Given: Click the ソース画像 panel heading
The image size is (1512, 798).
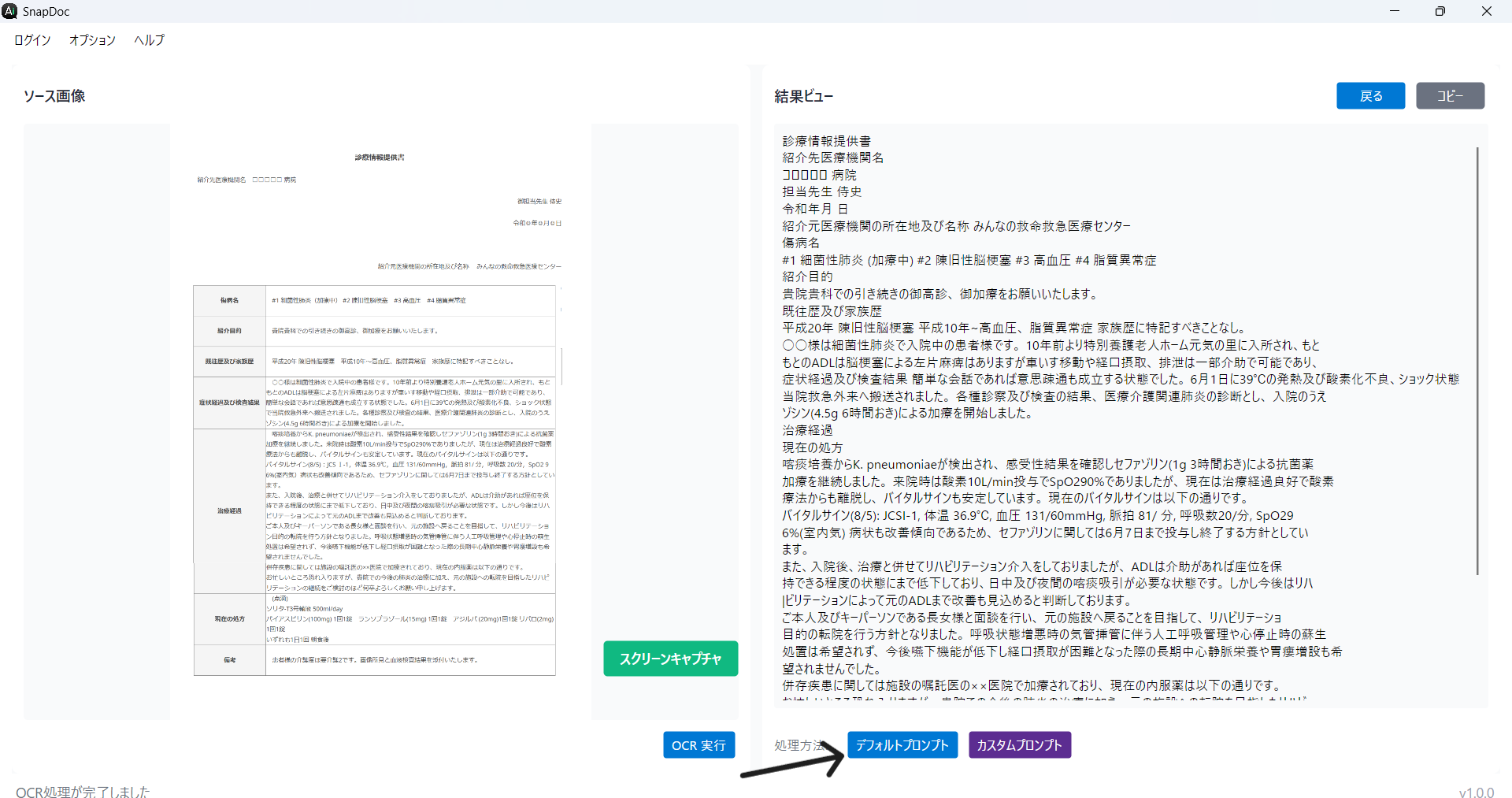Looking at the screenshot, I should click(54, 96).
